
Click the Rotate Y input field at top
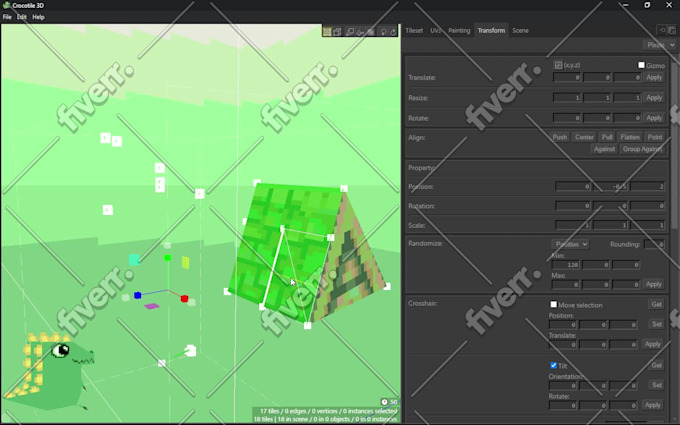coord(597,118)
